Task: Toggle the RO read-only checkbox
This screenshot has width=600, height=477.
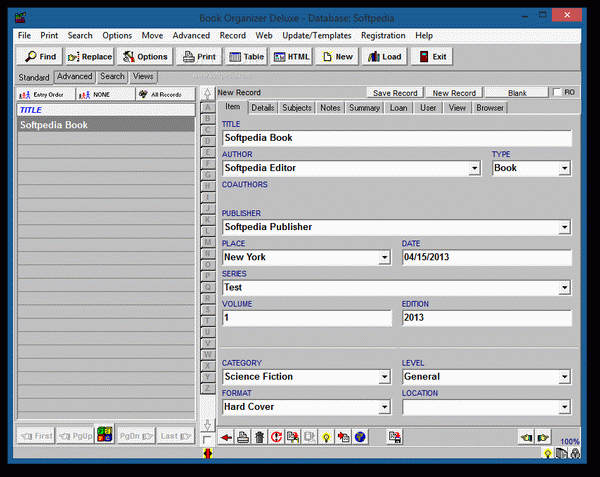Action: (x=557, y=92)
